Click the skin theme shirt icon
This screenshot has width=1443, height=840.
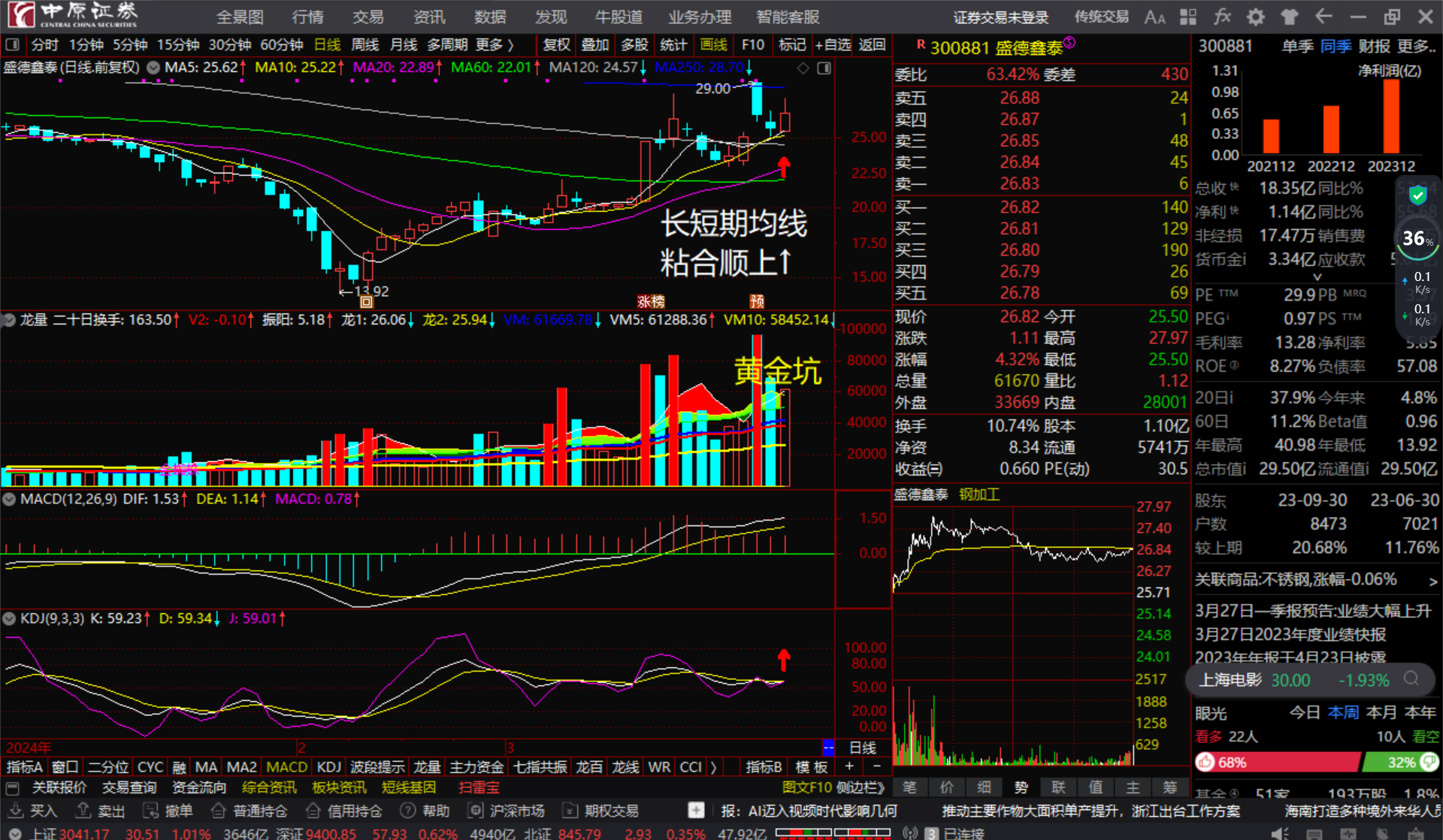point(1289,17)
